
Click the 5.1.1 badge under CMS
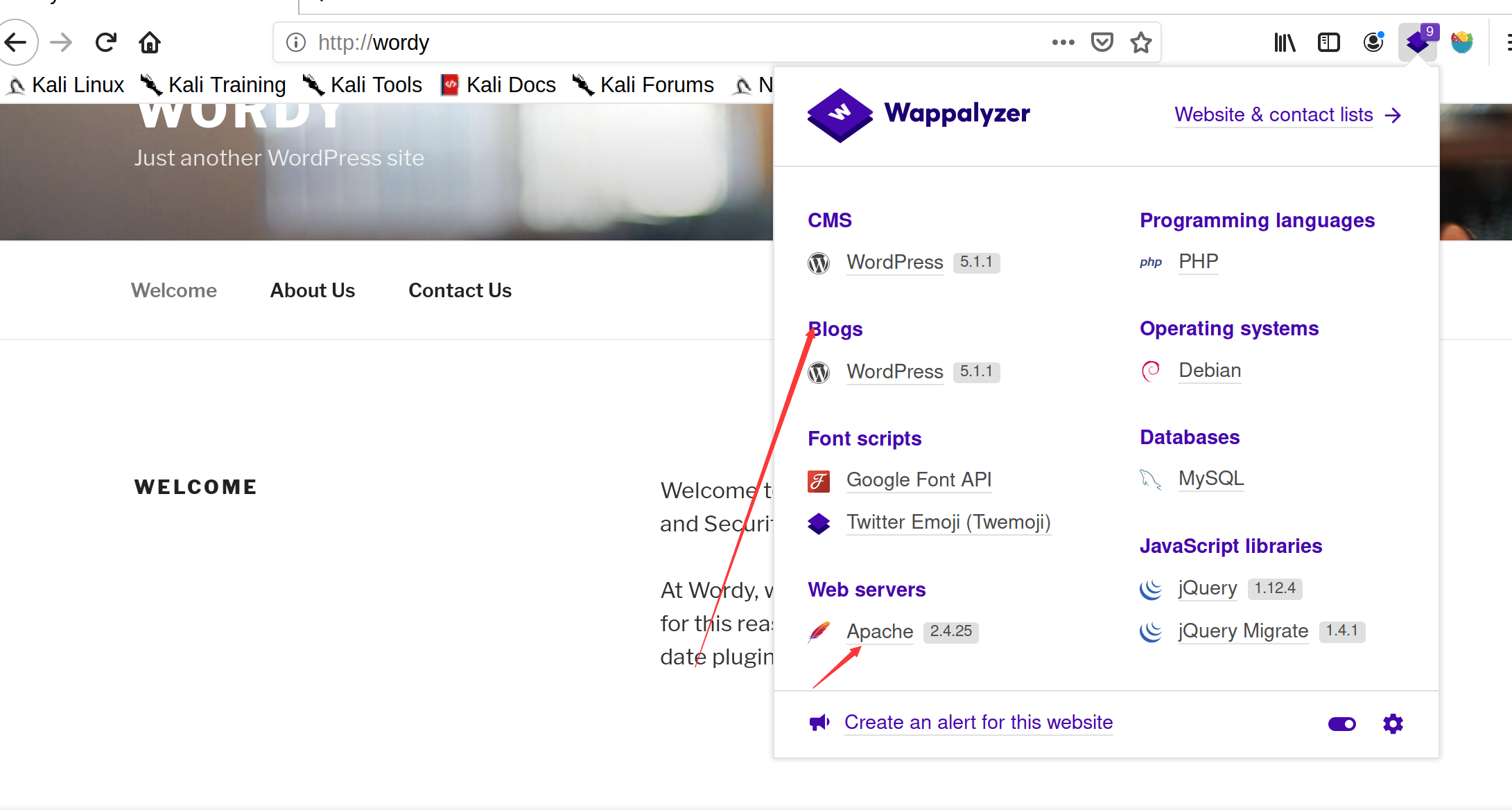(x=977, y=263)
